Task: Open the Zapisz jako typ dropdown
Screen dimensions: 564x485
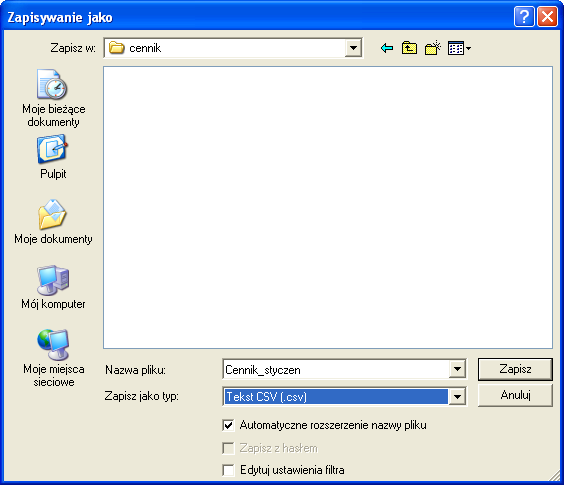Action: (x=457, y=396)
